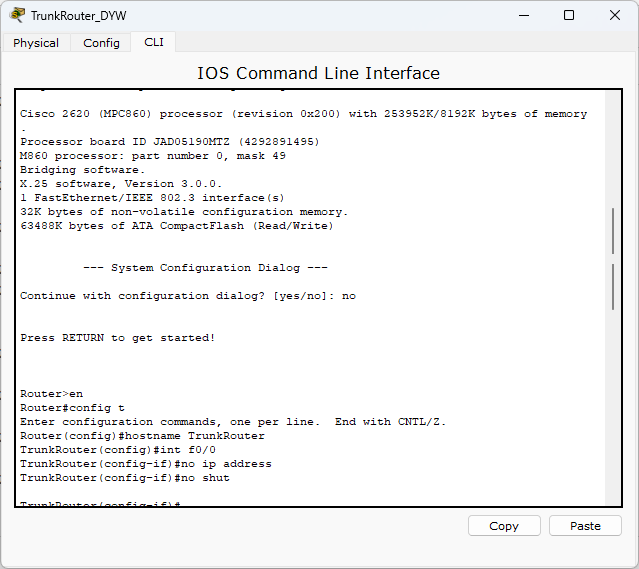The width and height of the screenshot is (639, 569).
Task: Click the 'Bridging software.' line
Action: pos(82,170)
